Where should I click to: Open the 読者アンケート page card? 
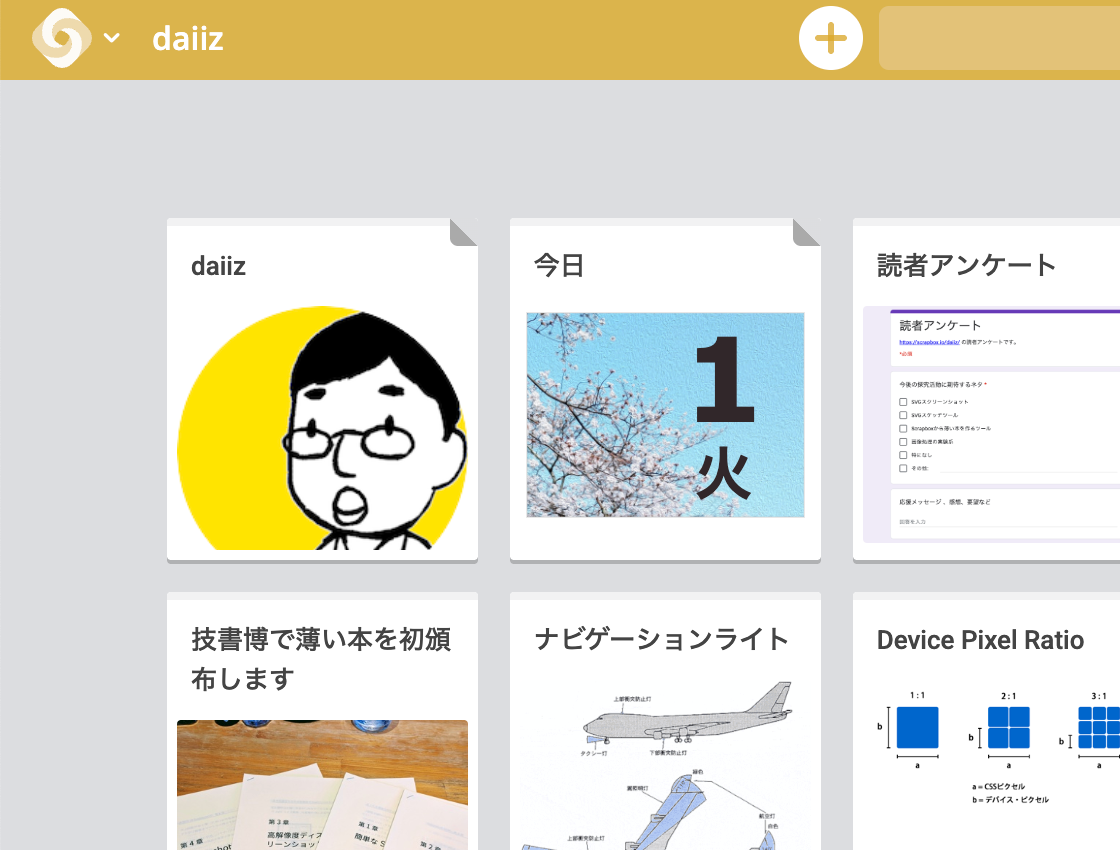pos(986,390)
